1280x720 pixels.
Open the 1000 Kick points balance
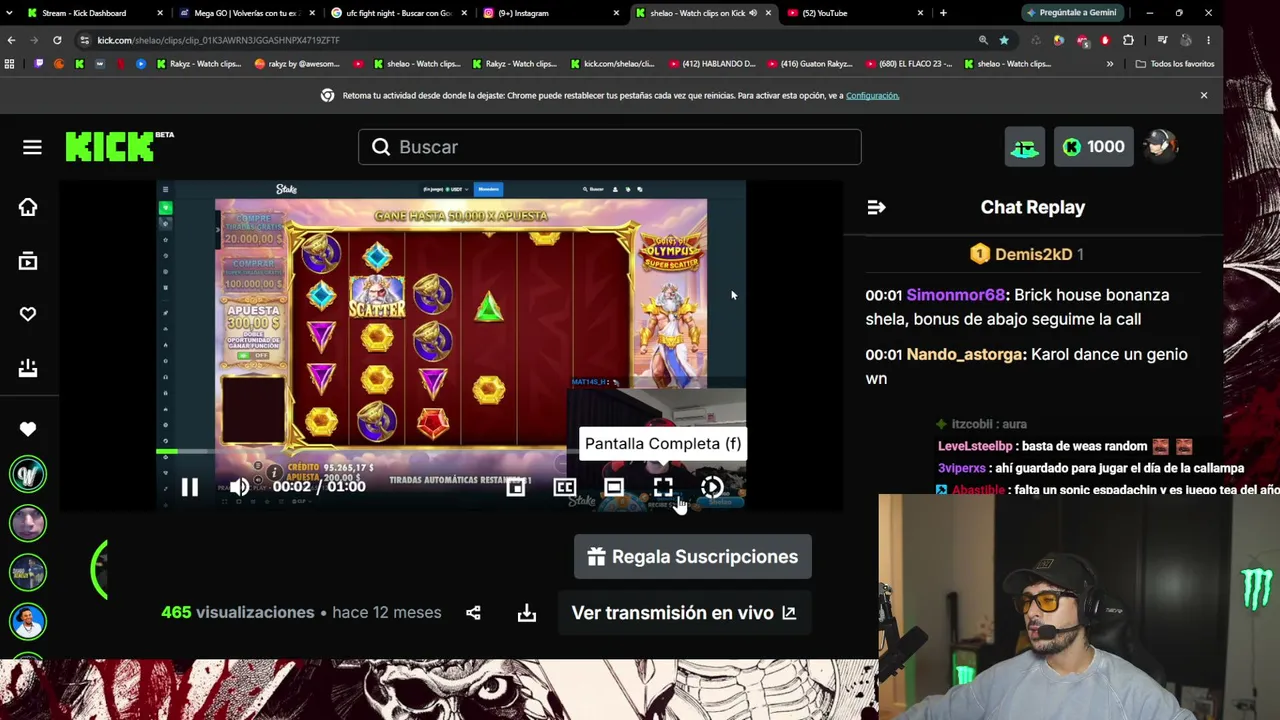[x=1093, y=147]
